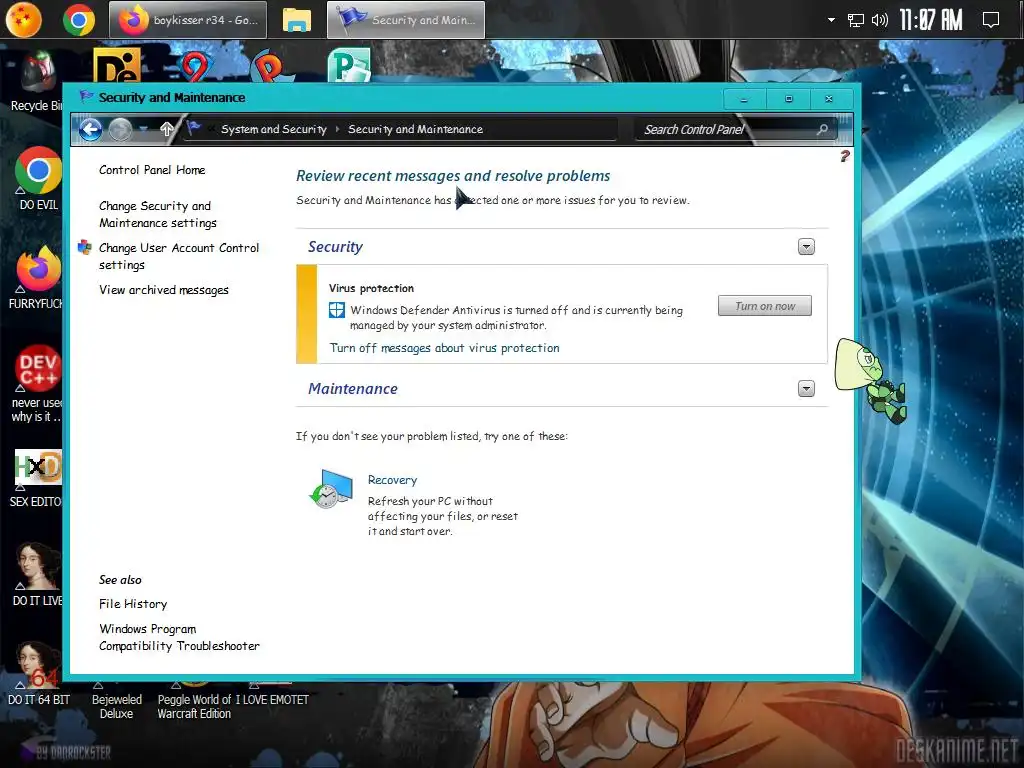Click Turn off messages about virus protection
The width and height of the screenshot is (1024, 768).
tap(445, 348)
